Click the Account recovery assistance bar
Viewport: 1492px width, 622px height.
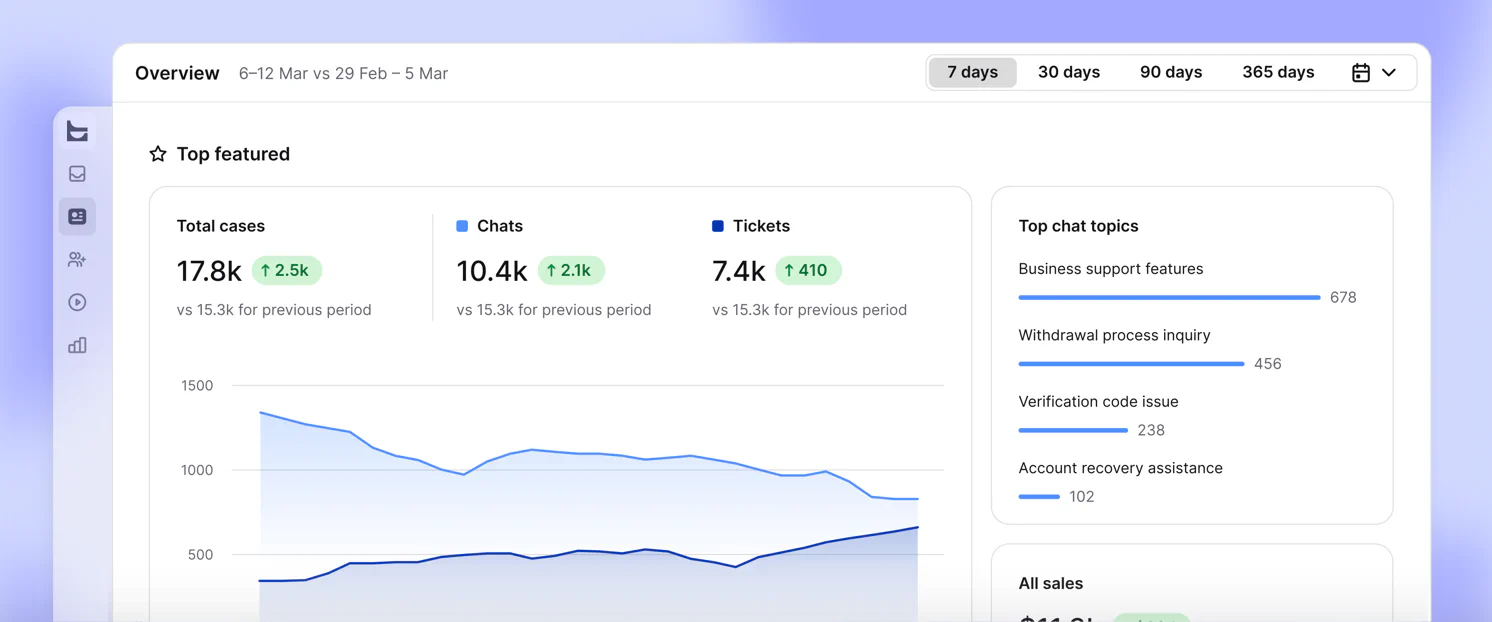click(x=1039, y=497)
